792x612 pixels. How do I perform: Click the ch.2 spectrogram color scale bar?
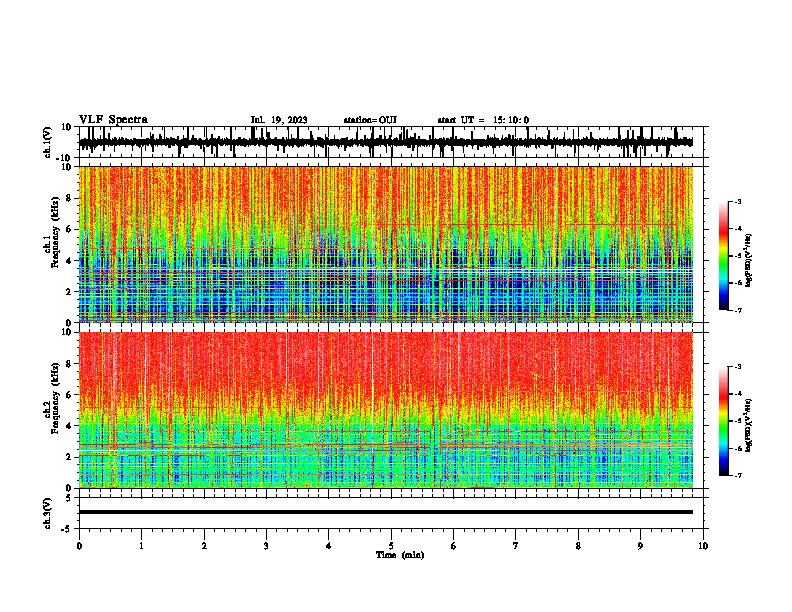click(x=724, y=421)
